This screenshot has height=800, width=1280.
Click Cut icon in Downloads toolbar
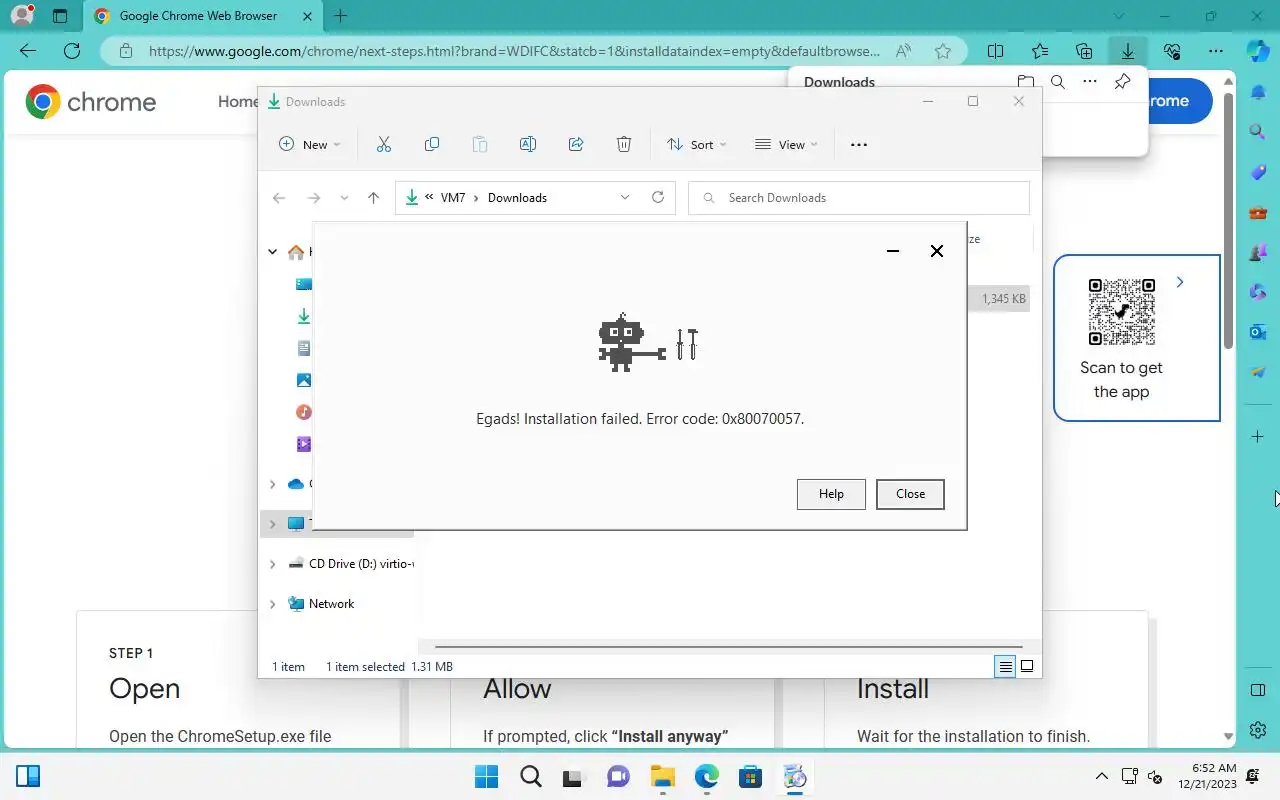pyautogui.click(x=384, y=144)
